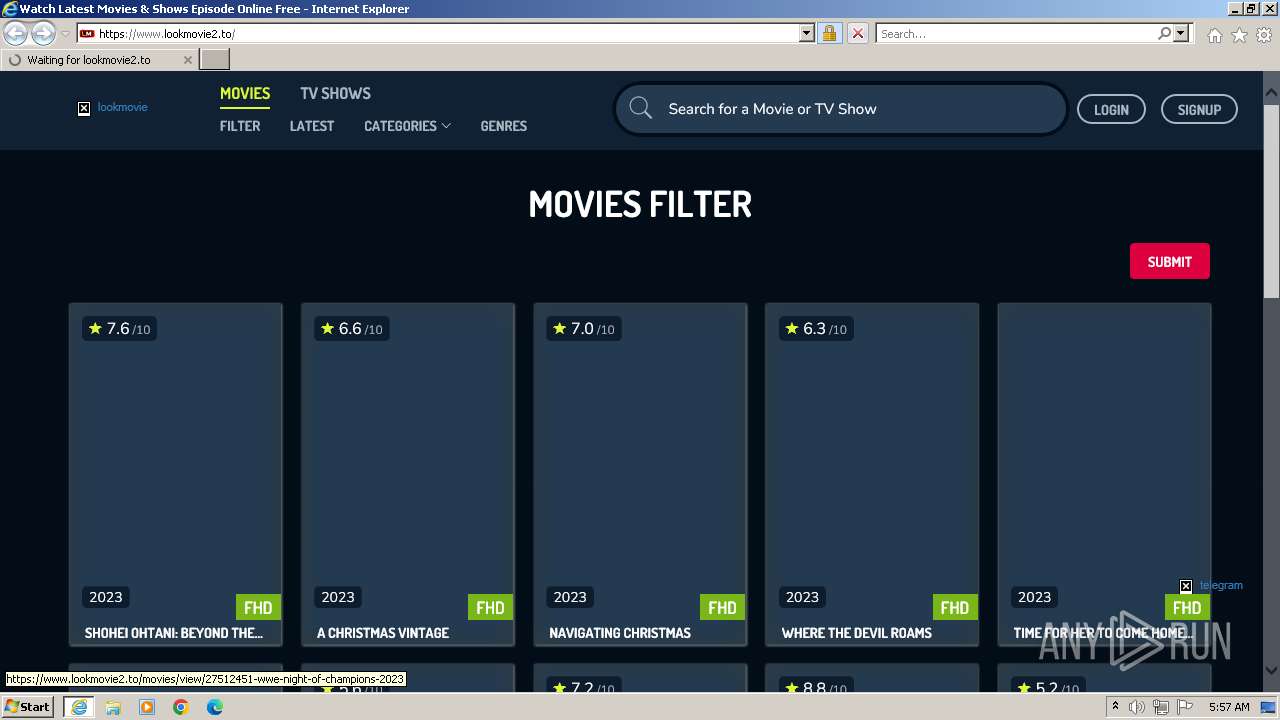Click the network tray icon
The width and height of the screenshot is (1280, 720).
coord(1161,707)
